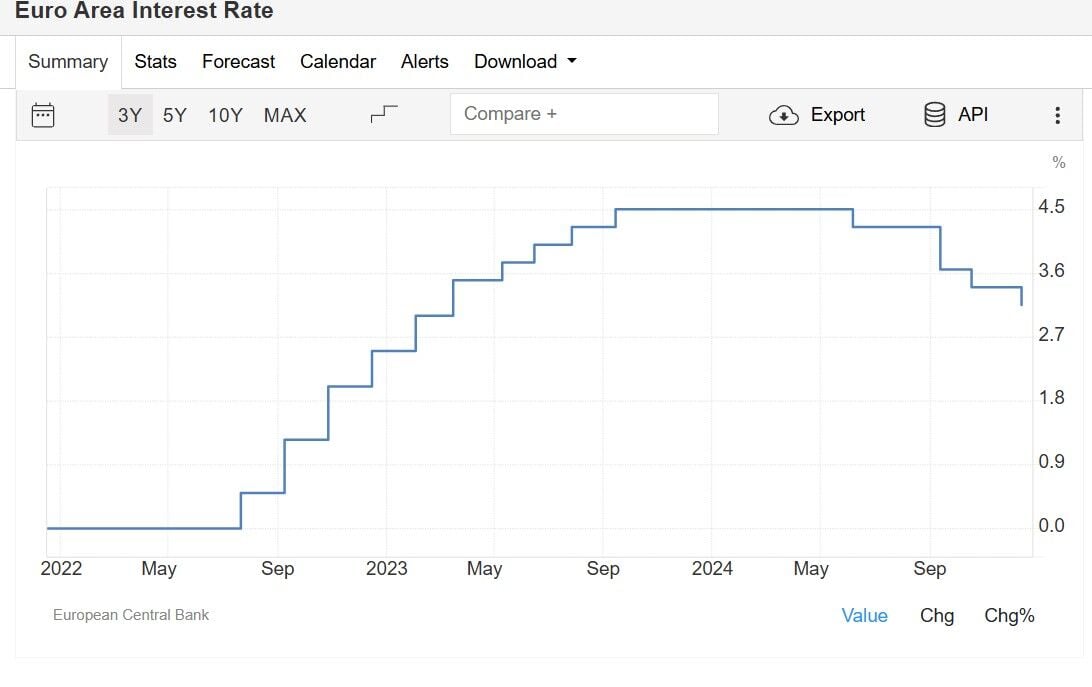Select the Value display option
This screenshot has height=687, width=1092.
(864, 615)
